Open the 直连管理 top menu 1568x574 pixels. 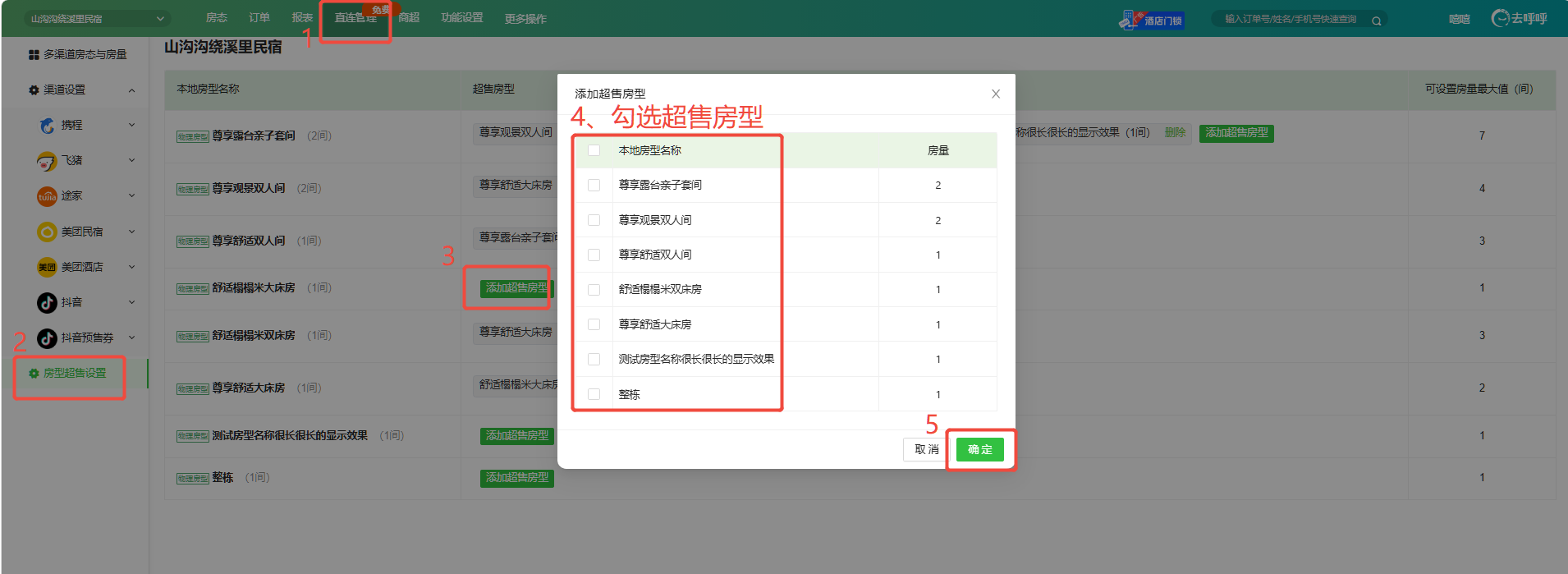coord(355,18)
